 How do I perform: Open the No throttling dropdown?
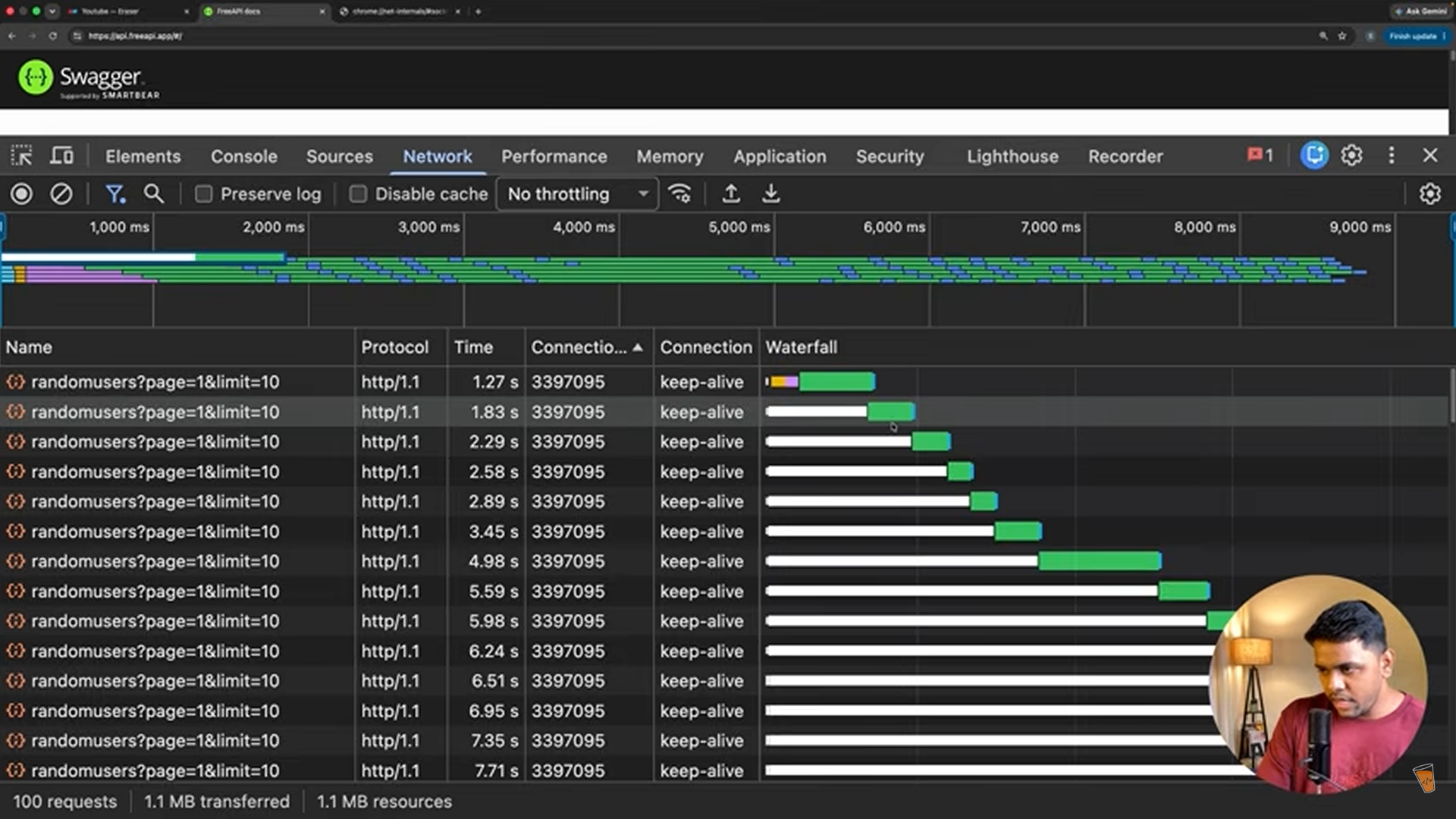click(577, 194)
